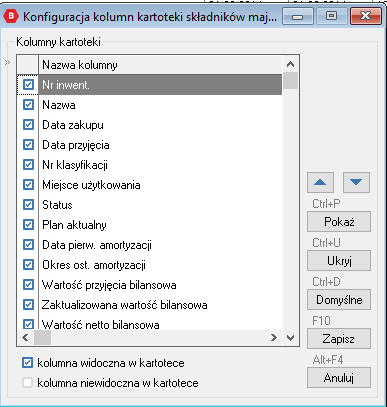The width and height of the screenshot is (387, 407).
Task: Toggle the Nr klasyfikacji checkbox
Action: click(28, 165)
